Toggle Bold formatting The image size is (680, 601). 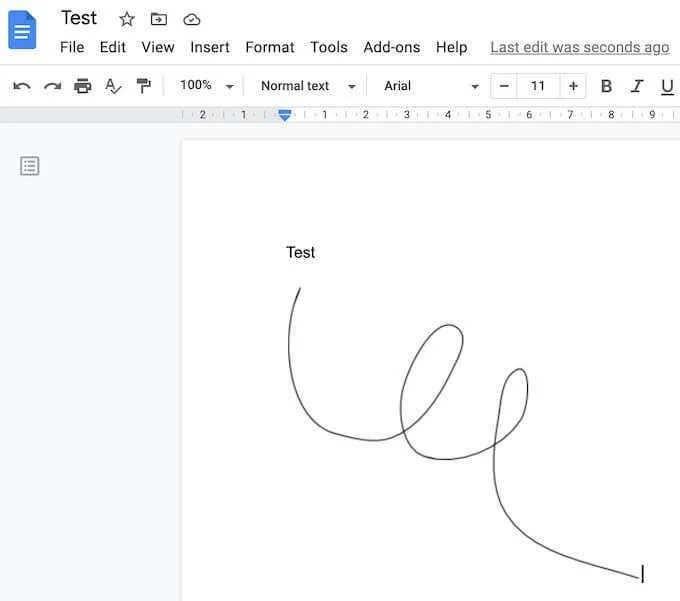[x=606, y=86]
